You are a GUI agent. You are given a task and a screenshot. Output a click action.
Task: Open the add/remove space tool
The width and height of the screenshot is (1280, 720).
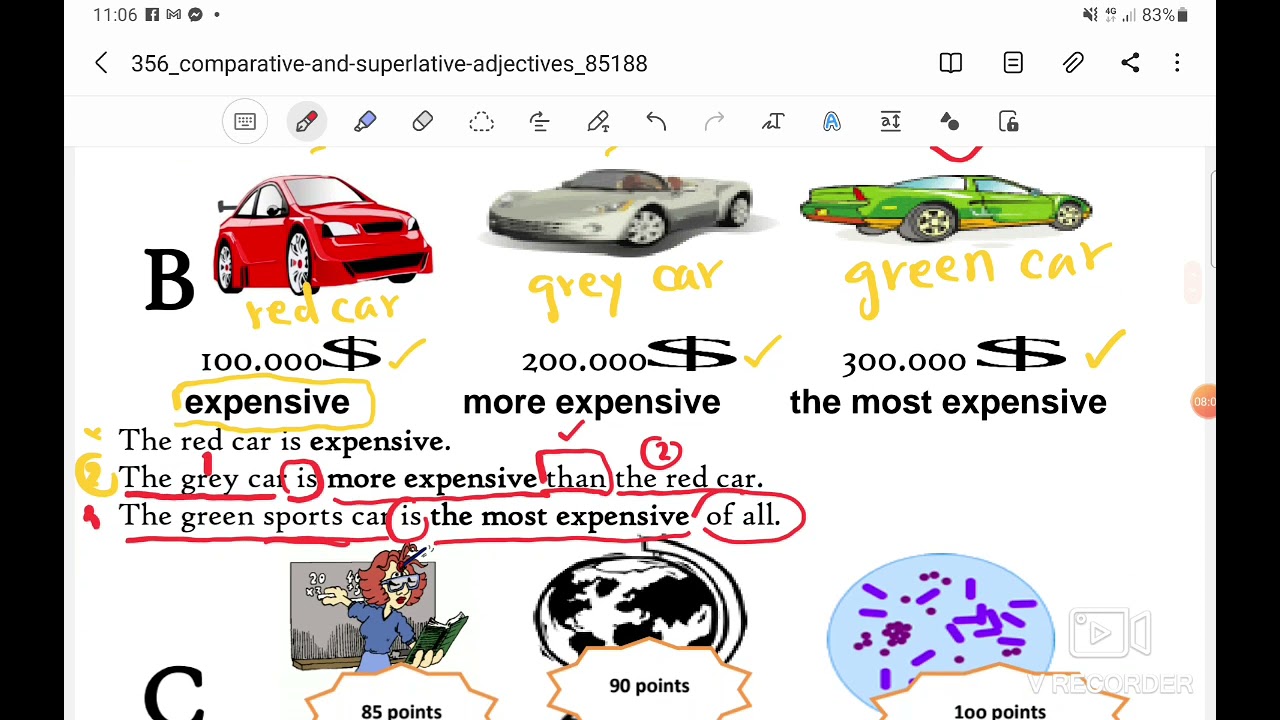[890, 122]
